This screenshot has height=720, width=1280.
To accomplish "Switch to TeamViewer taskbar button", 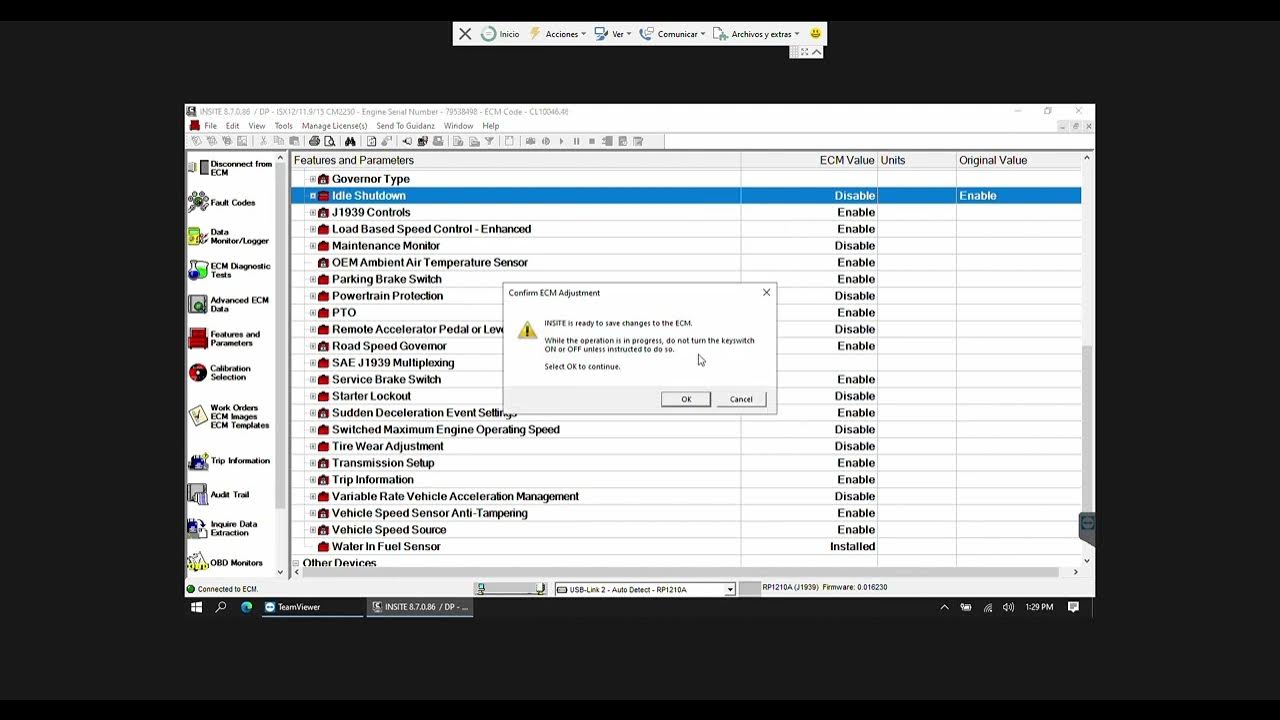I will coord(311,607).
